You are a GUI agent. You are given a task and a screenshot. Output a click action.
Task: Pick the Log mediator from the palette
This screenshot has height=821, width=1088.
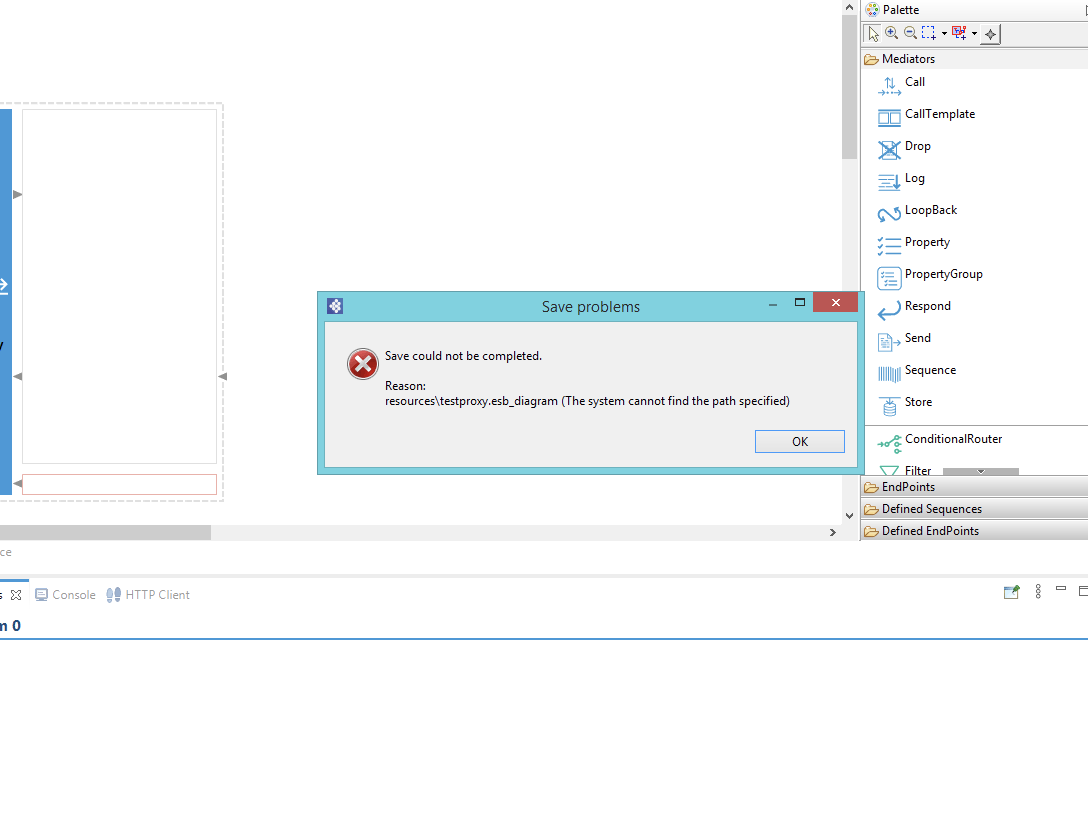click(915, 178)
